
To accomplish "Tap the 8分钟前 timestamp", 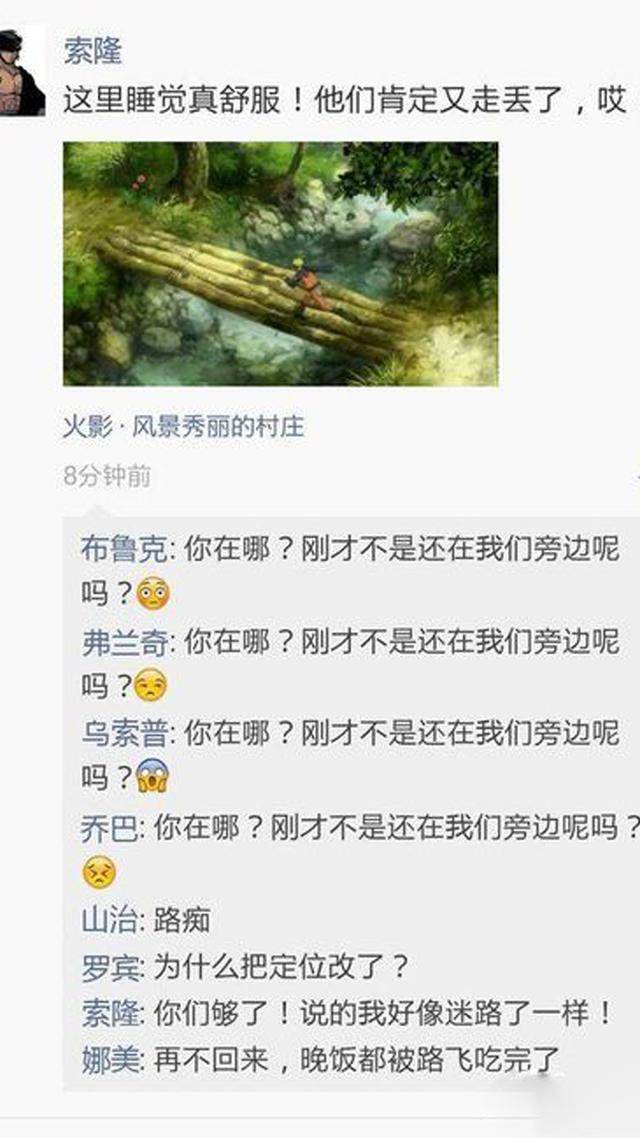I will coord(107,477).
